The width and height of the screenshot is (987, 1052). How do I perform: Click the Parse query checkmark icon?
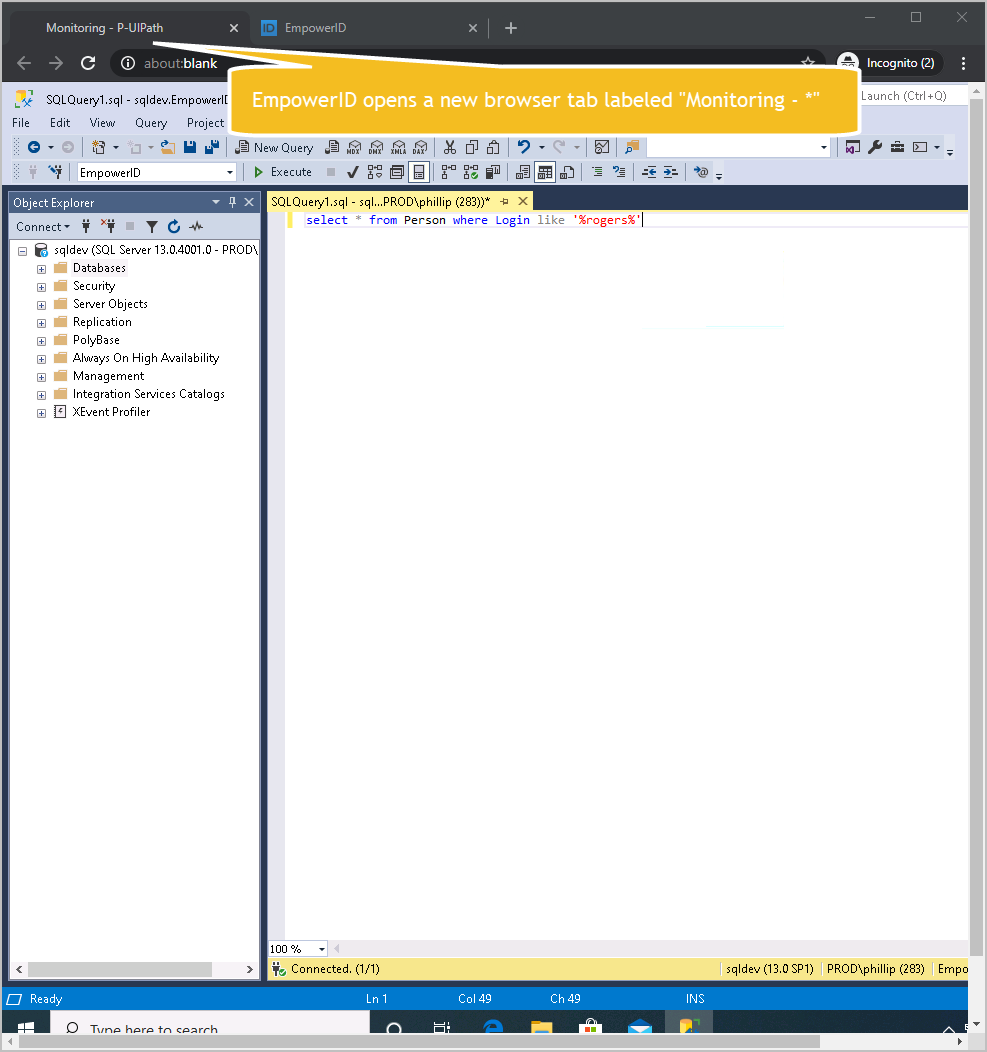[352, 171]
